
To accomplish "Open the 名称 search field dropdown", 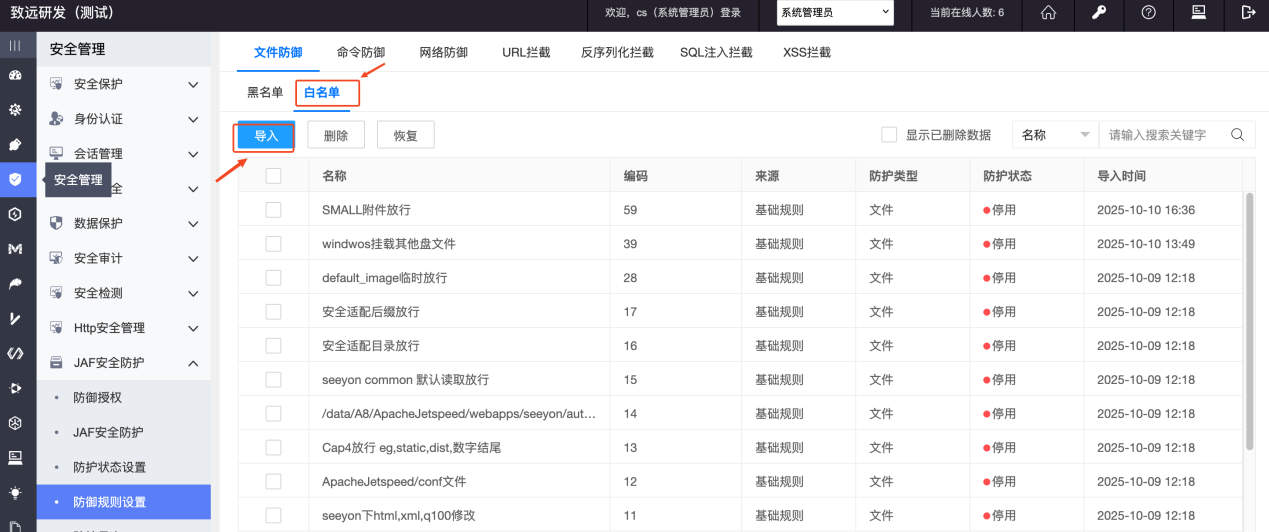I will pos(1055,135).
